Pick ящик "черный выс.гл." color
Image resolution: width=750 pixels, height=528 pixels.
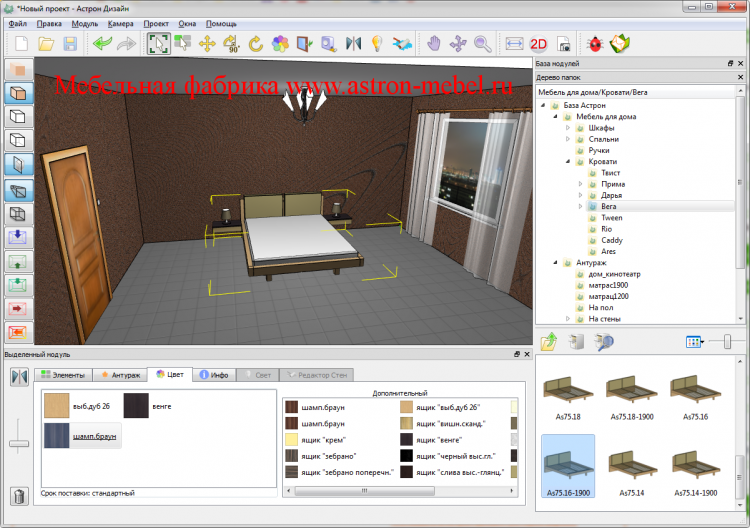click(x=448, y=456)
